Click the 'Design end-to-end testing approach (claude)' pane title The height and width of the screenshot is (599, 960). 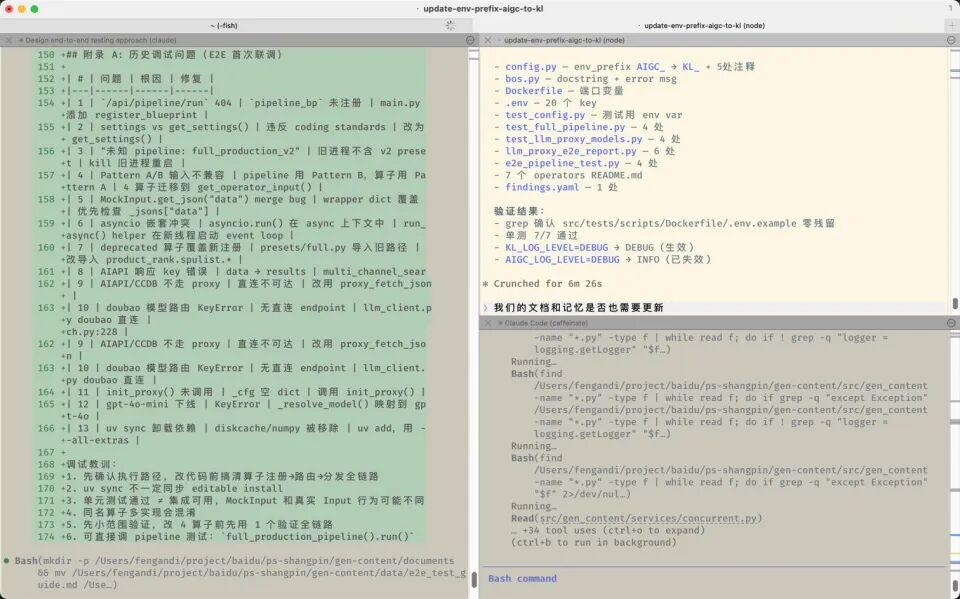pyautogui.click(x=101, y=40)
